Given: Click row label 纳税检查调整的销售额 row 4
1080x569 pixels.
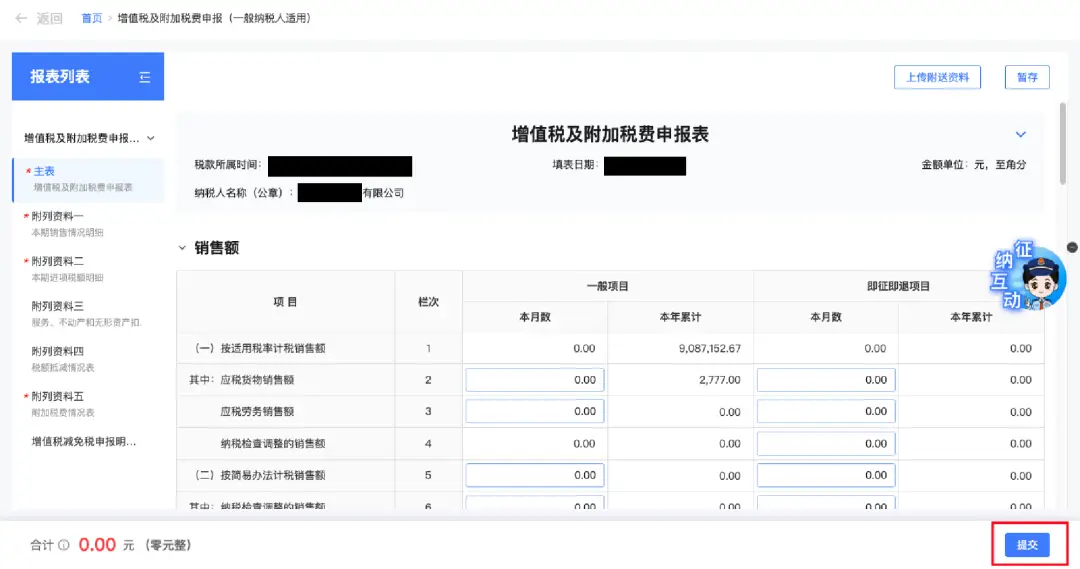Looking at the screenshot, I should pos(273,444).
